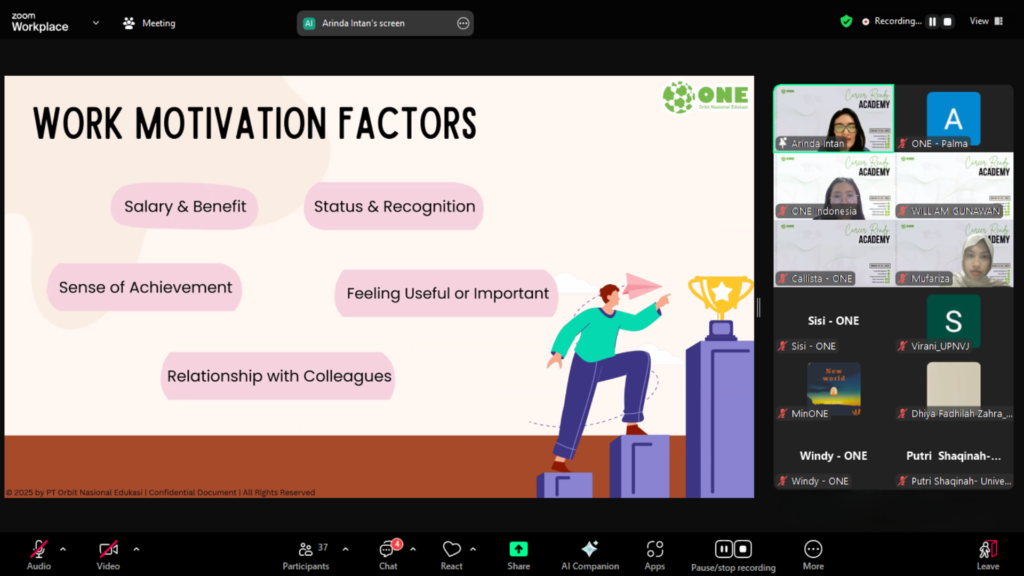Click the Arinda Intan's screen label

[x=363, y=24]
